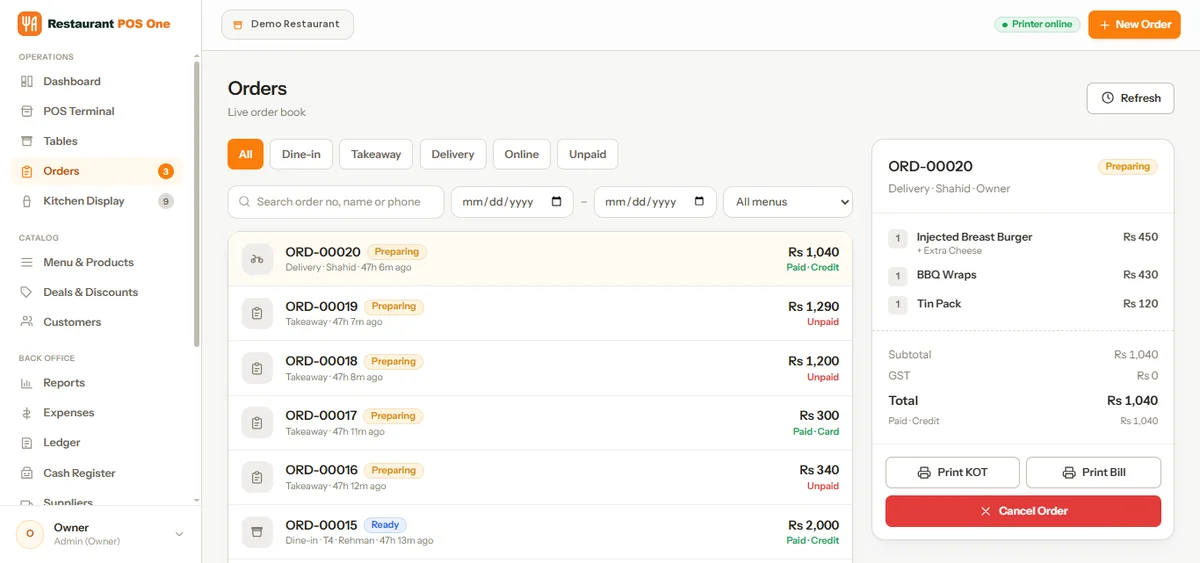Select order ORD-00017 row

pyautogui.click(x=540, y=423)
